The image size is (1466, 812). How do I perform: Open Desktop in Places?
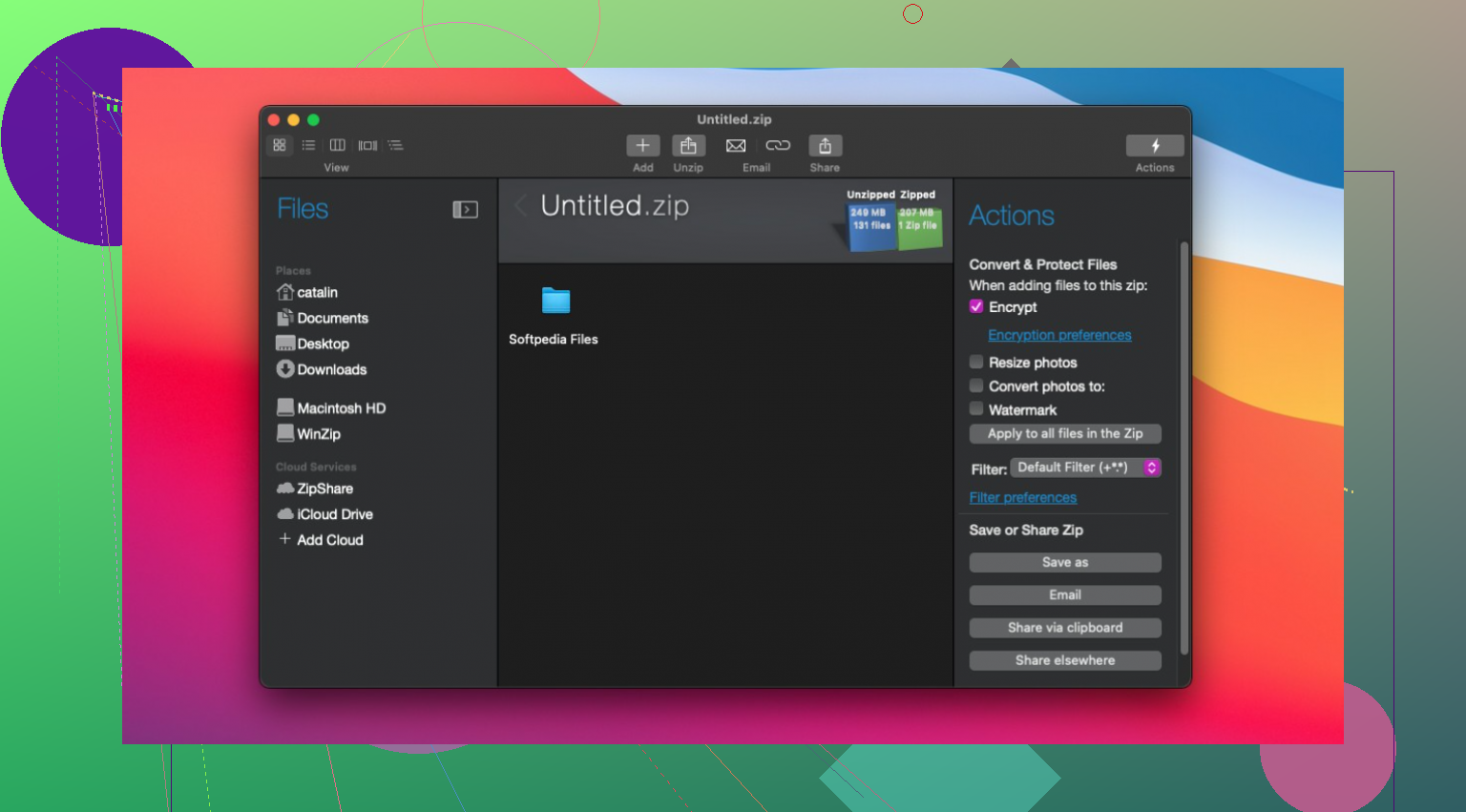click(x=313, y=344)
